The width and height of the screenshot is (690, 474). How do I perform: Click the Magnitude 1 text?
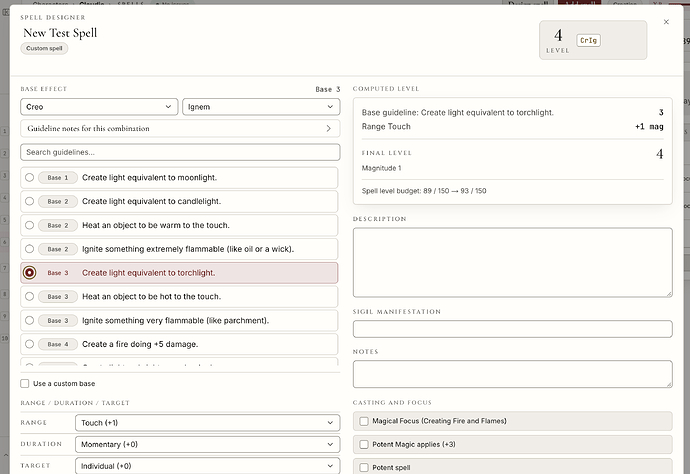point(381,168)
